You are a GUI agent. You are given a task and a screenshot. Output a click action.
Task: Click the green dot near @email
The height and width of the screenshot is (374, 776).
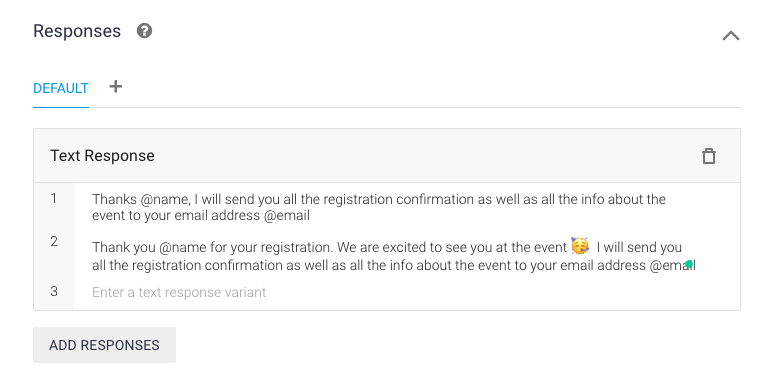[x=688, y=264]
